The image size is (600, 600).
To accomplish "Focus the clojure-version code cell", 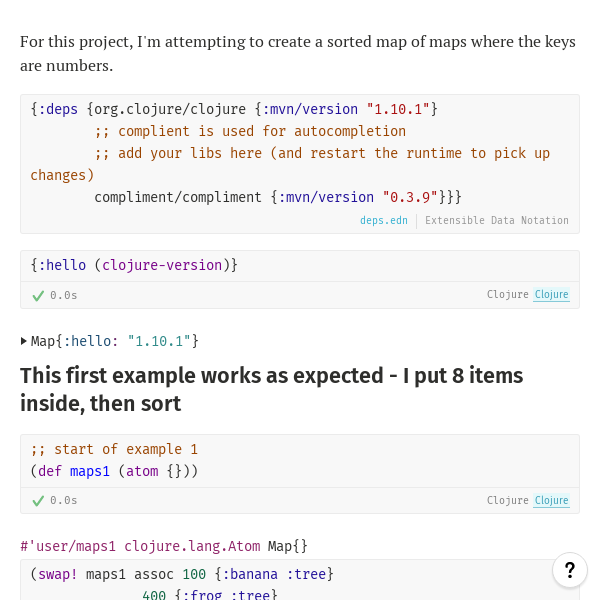I will [300, 265].
